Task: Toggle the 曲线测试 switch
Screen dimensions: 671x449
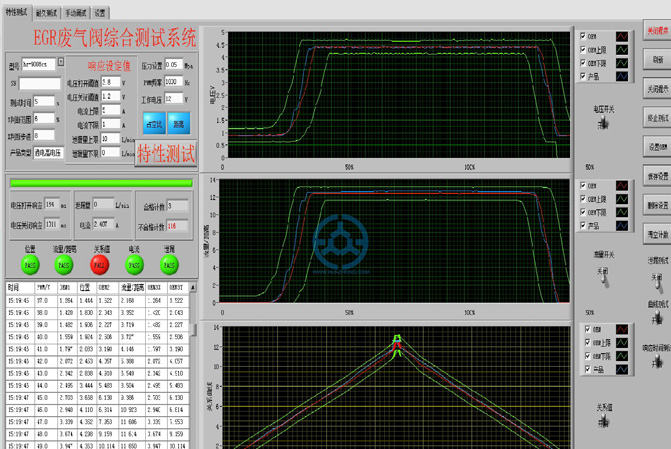Action: pos(657,318)
